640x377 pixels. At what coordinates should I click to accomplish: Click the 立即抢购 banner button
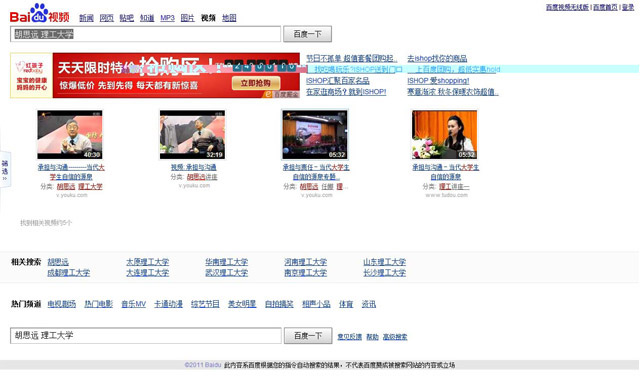pyautogui.click(x=256, y=83)
